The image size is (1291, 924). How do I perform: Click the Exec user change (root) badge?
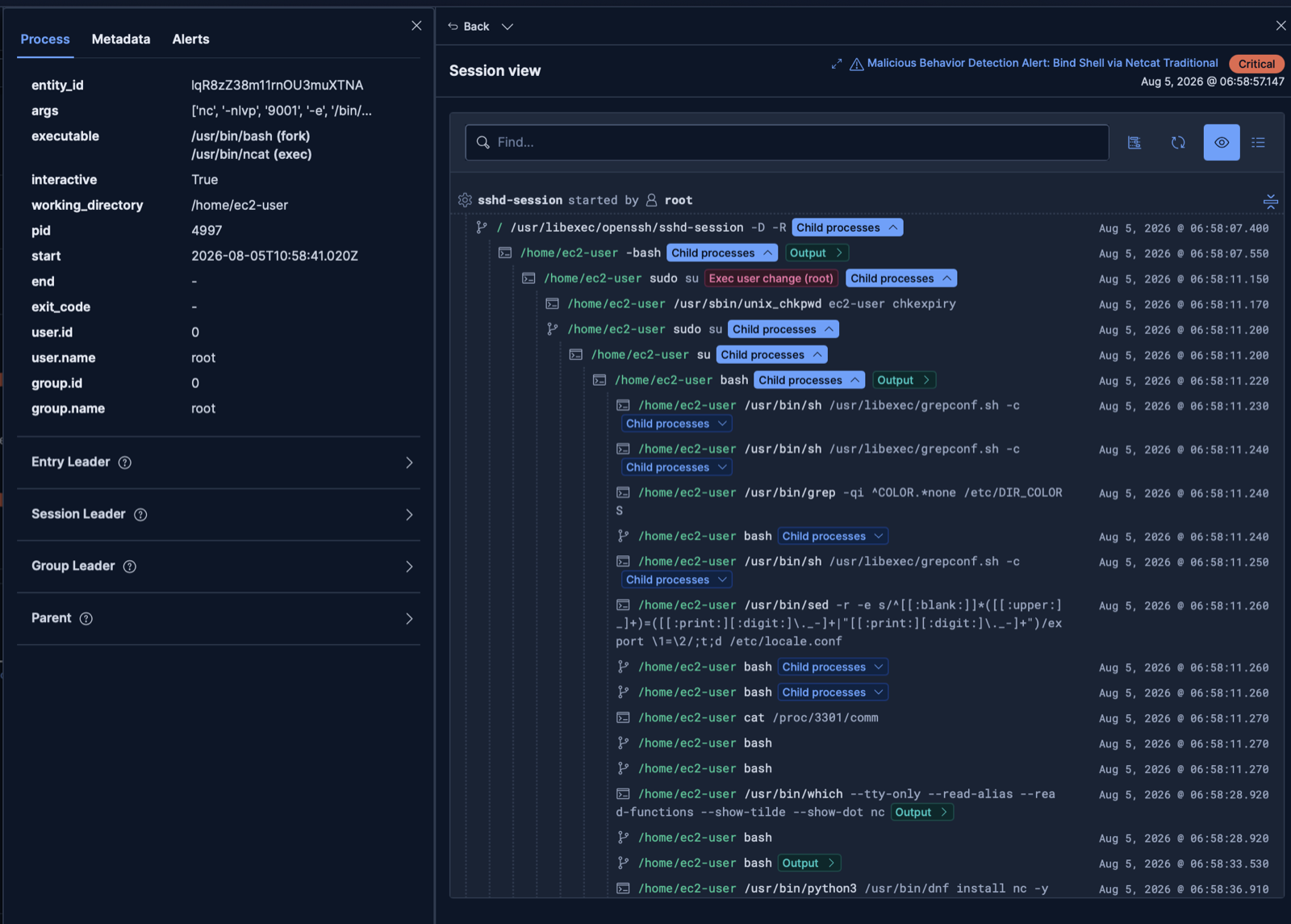[771, 278]
